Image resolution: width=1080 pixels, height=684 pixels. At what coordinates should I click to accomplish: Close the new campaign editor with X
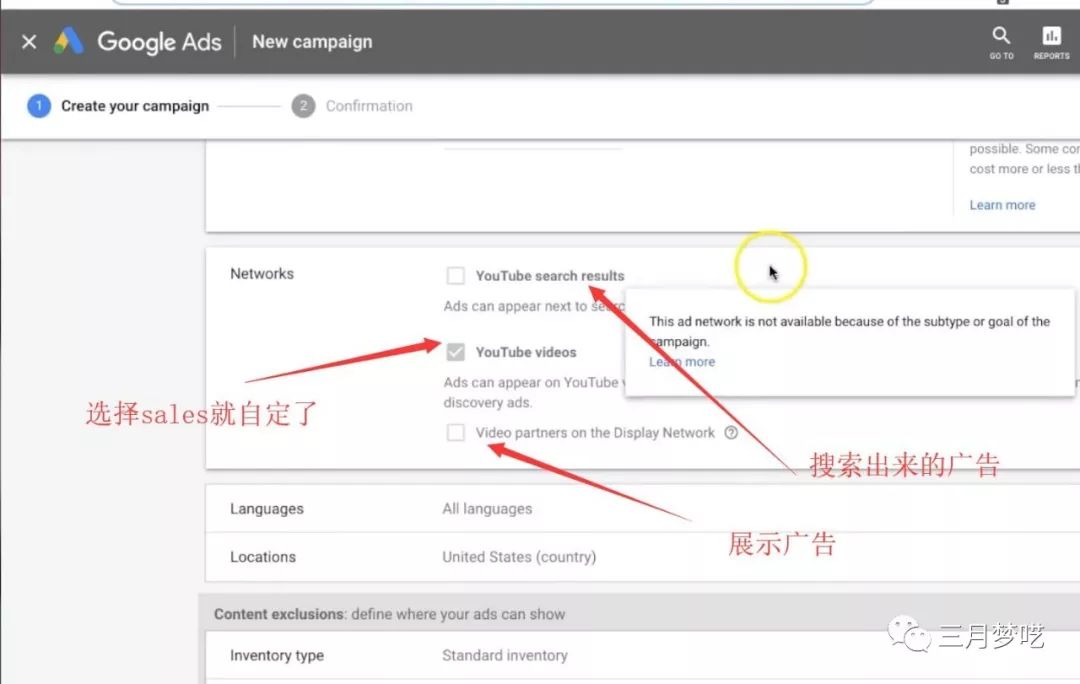29,42
